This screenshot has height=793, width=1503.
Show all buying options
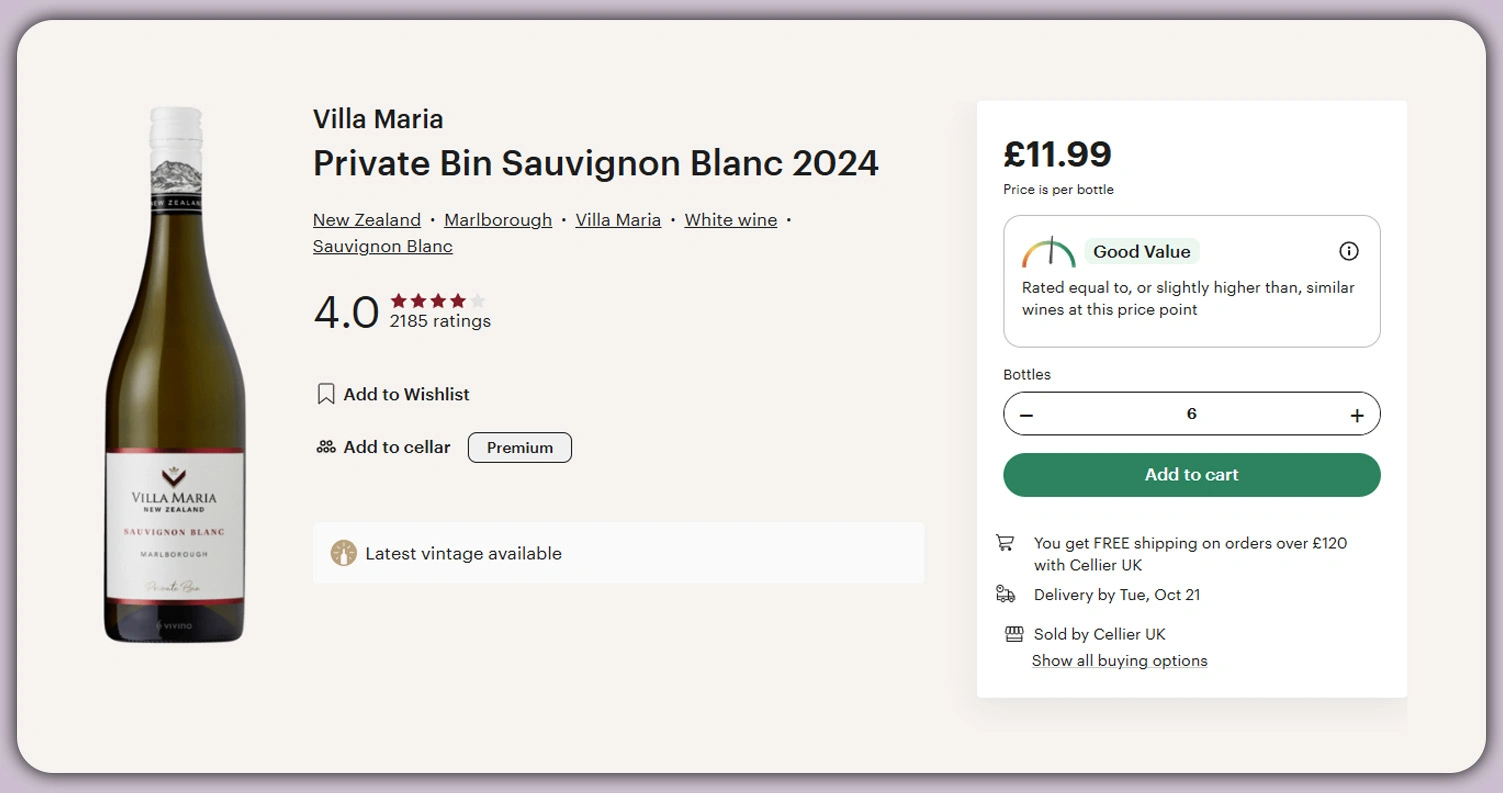coord(1119,661)
